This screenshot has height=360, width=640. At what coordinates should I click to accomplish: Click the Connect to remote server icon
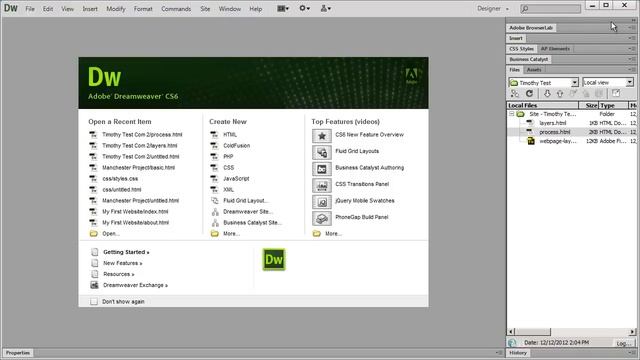515,94
